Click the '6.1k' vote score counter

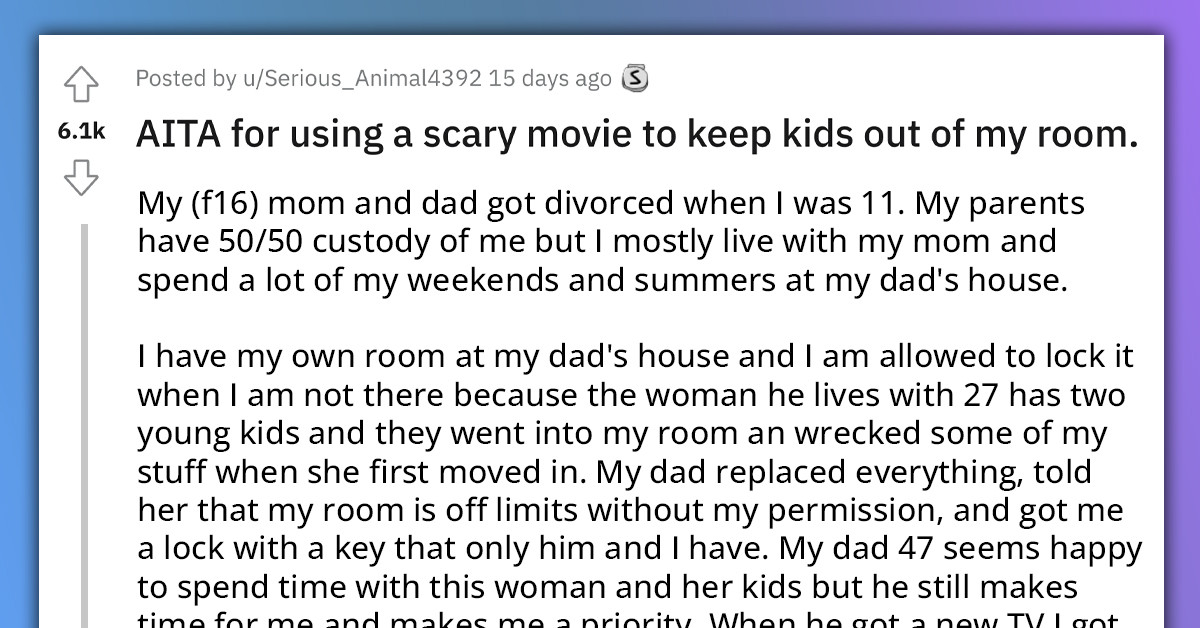(82, 131)
